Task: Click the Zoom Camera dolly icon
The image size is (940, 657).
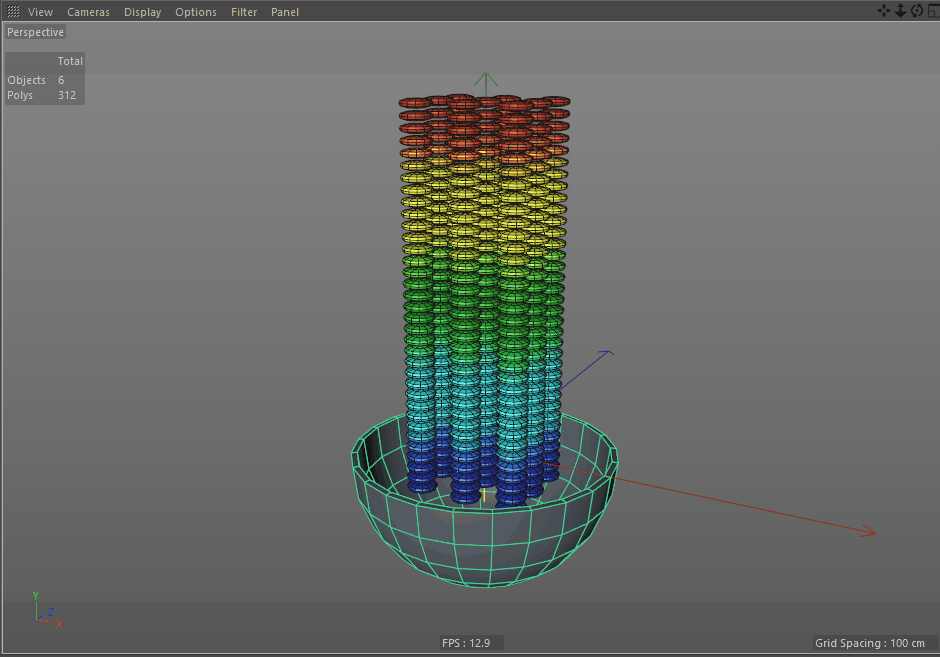Action: tap(900, 10)
